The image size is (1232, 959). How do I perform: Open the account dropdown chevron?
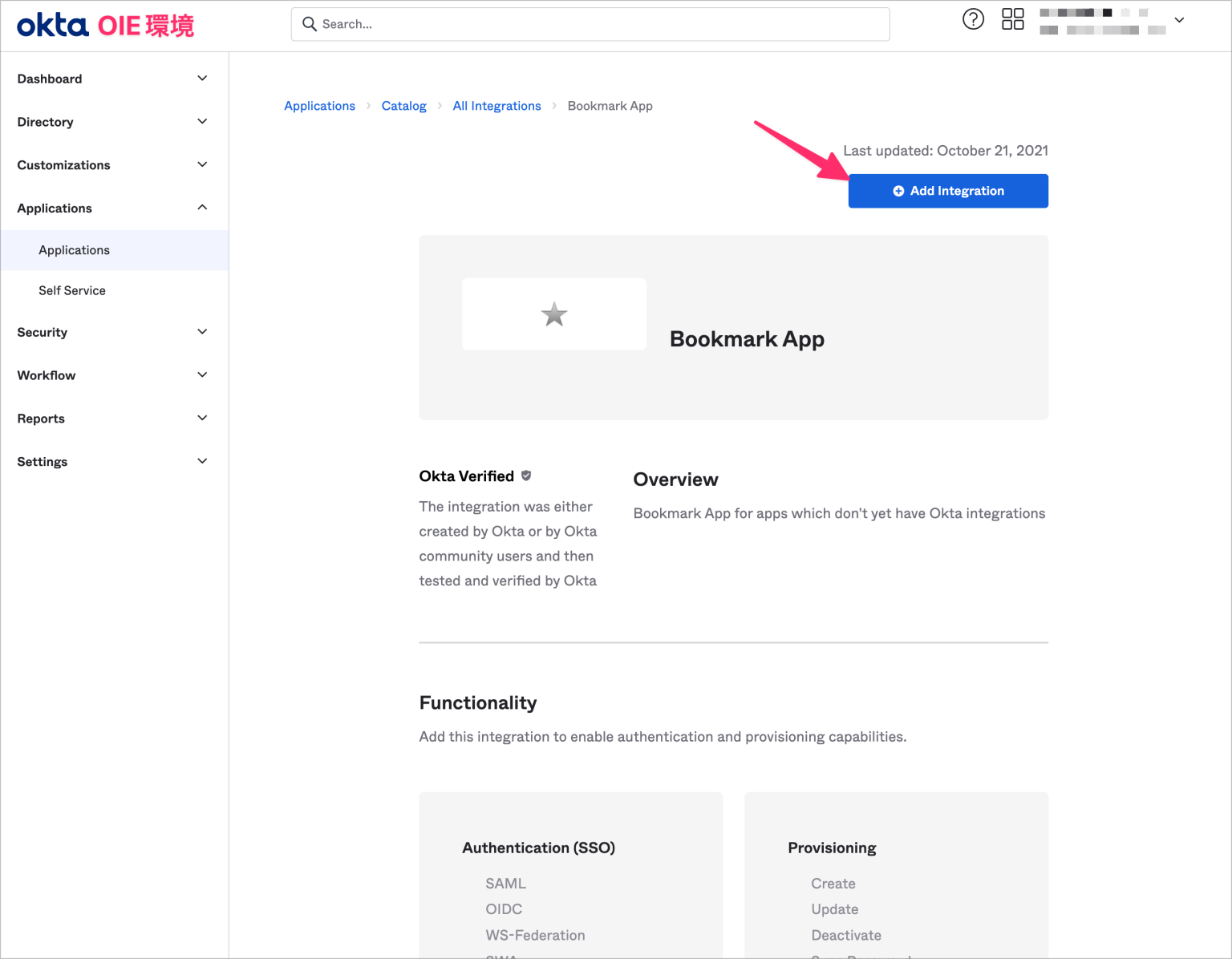1178,20
